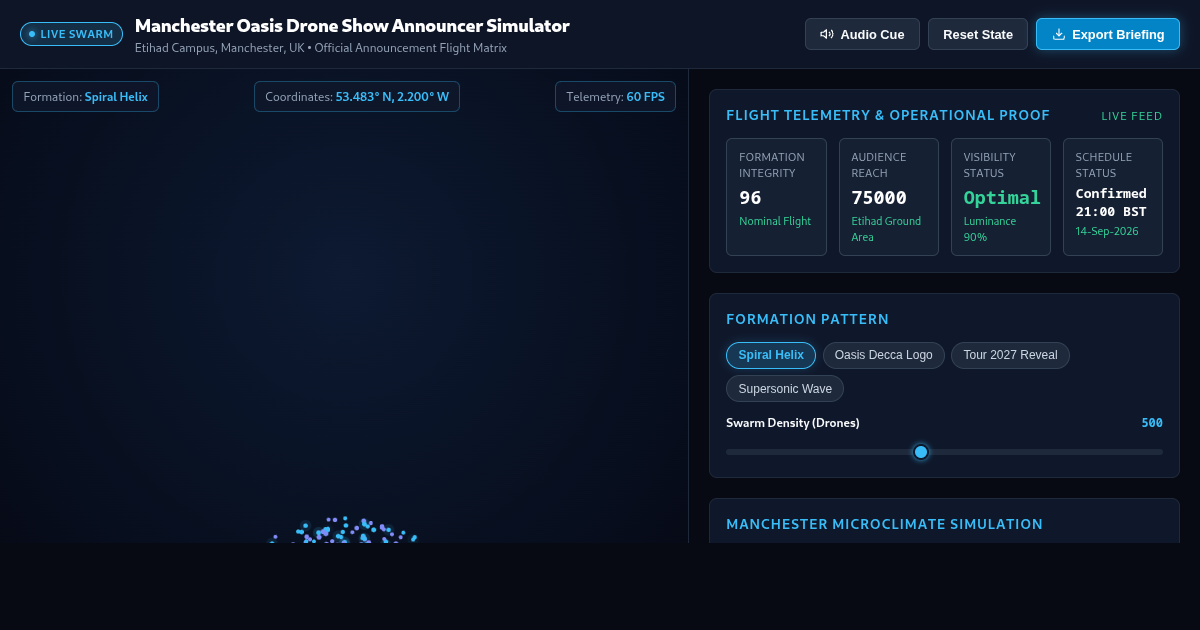Viewport: 1200px width, 630px height.
Task: Click the Swarm Density slider handle
Action: 921,452
